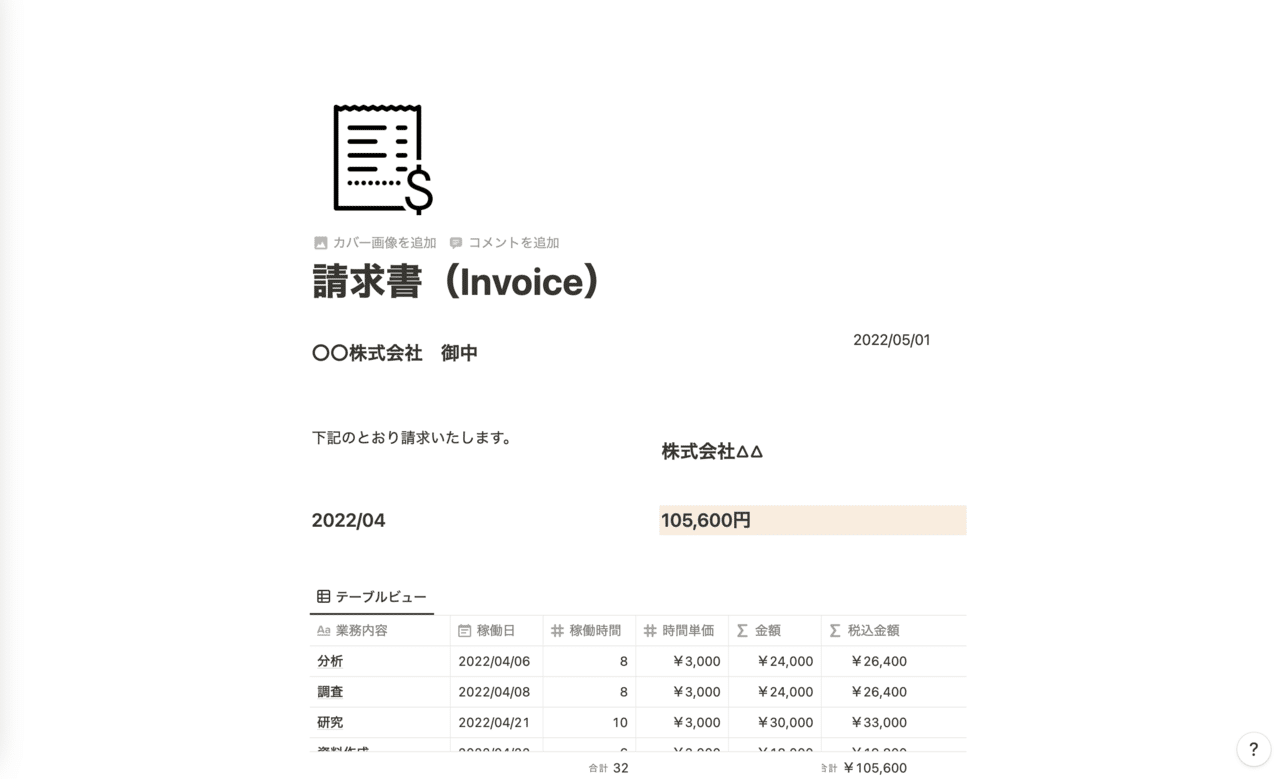1280x779 pixels.
Task: Click コメントを追加 button
Action: pyautogui.click(x=504, y=243)
